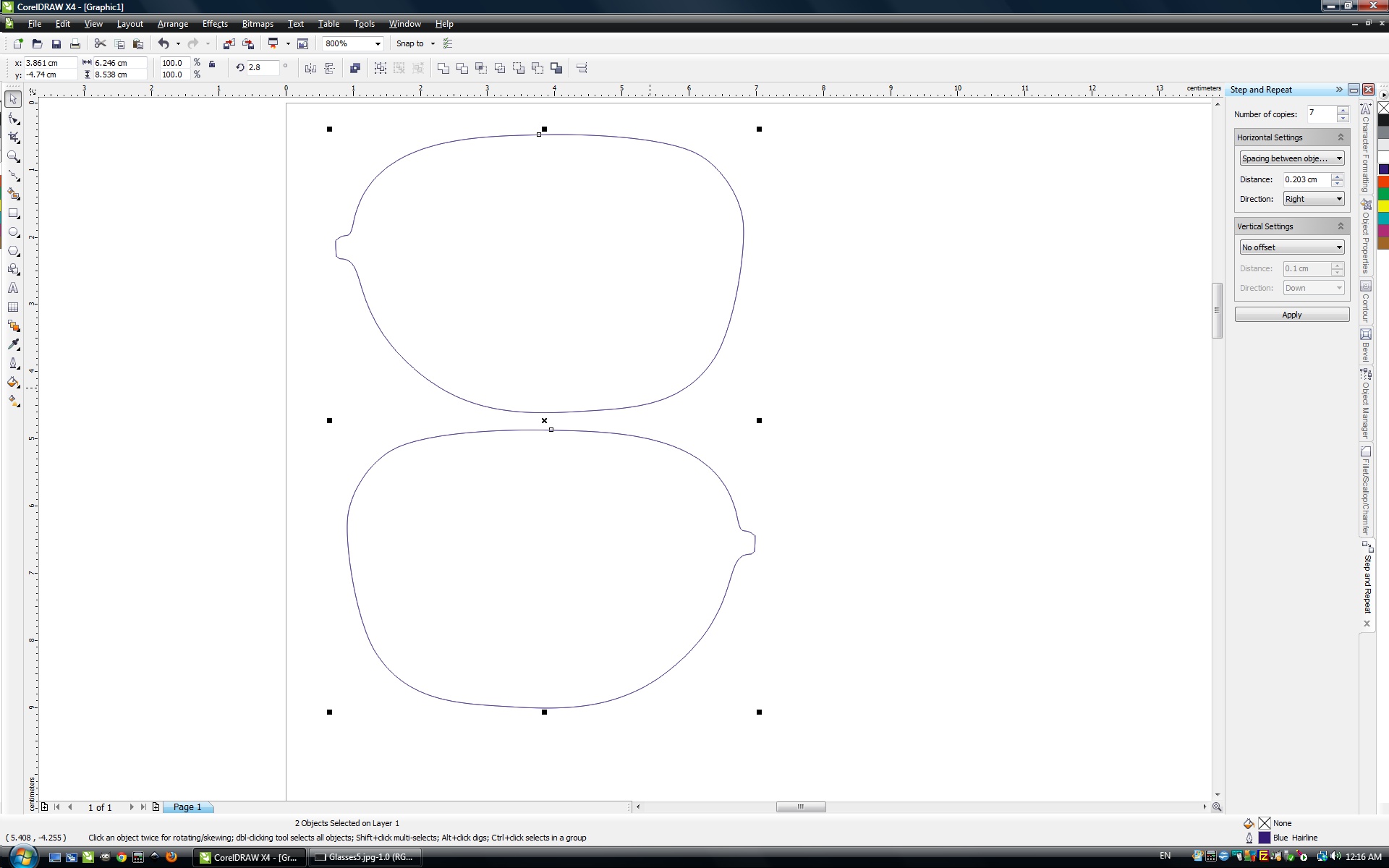The height and width of the screenshot is (868, 1389).
Task: Choose the Interactive Blend tool
Action: pyautogui.click(x=13, y=325)
